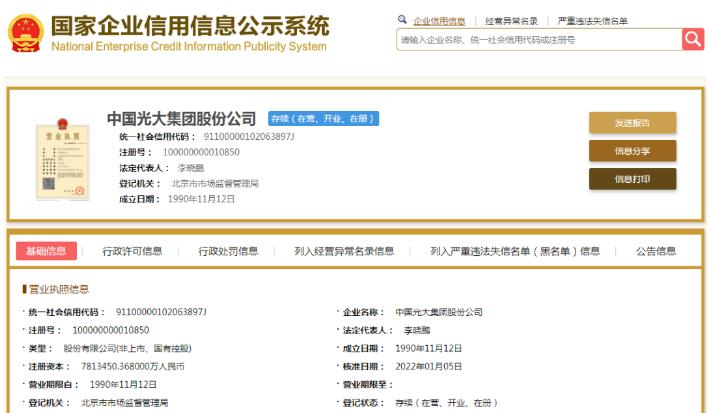Click the 营业期限自 value 1990年11月12日
The image size is (712, 413).
[x=123, y=384]
